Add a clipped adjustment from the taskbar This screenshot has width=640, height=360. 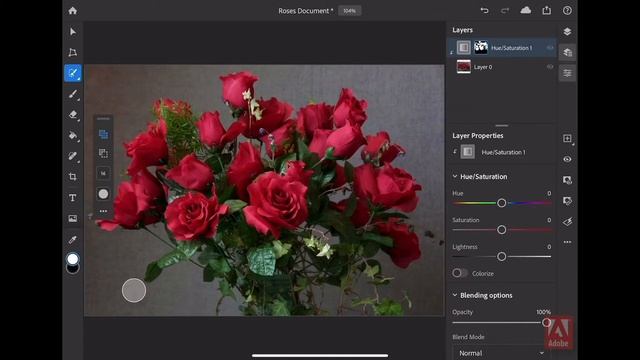[x=567, y=201]
